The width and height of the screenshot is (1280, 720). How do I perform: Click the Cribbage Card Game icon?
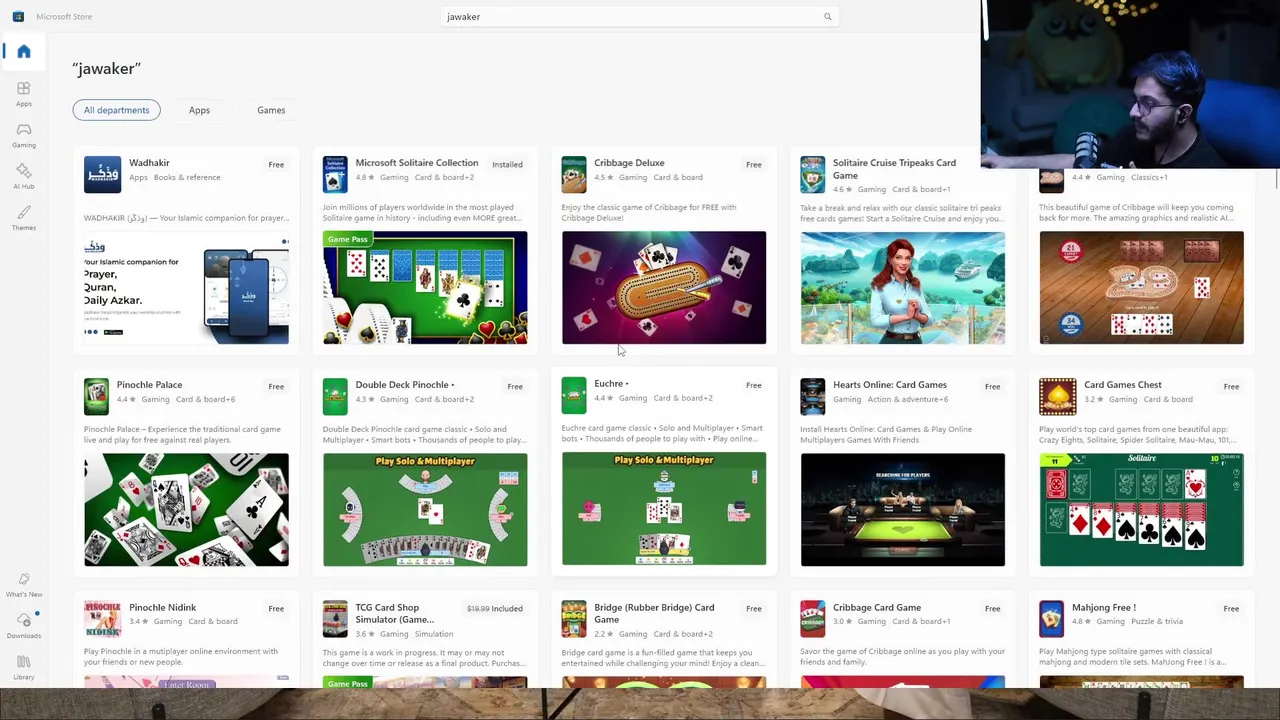point(813,619)
